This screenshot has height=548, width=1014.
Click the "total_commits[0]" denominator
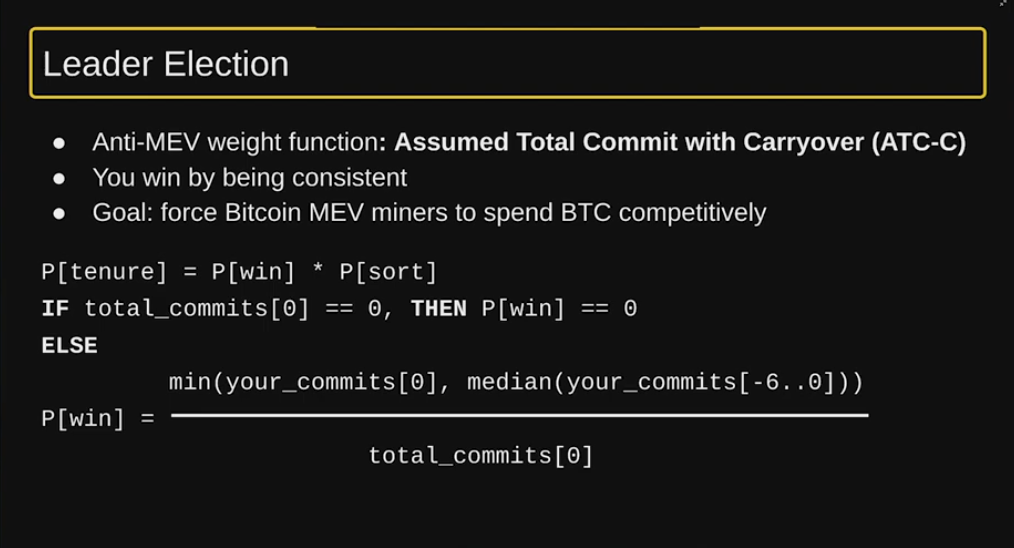click(x=481, y=456)
